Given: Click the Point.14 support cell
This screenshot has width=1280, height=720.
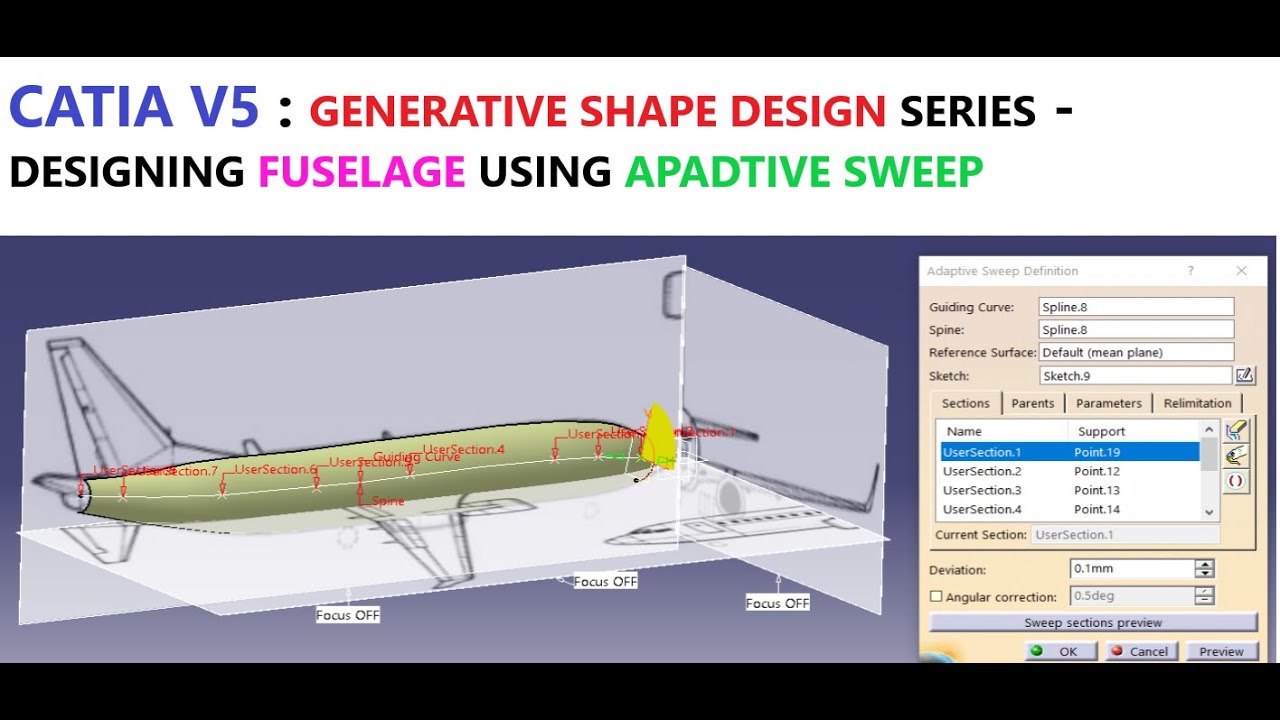Looking at the screenshot, I should point(1097,509).
